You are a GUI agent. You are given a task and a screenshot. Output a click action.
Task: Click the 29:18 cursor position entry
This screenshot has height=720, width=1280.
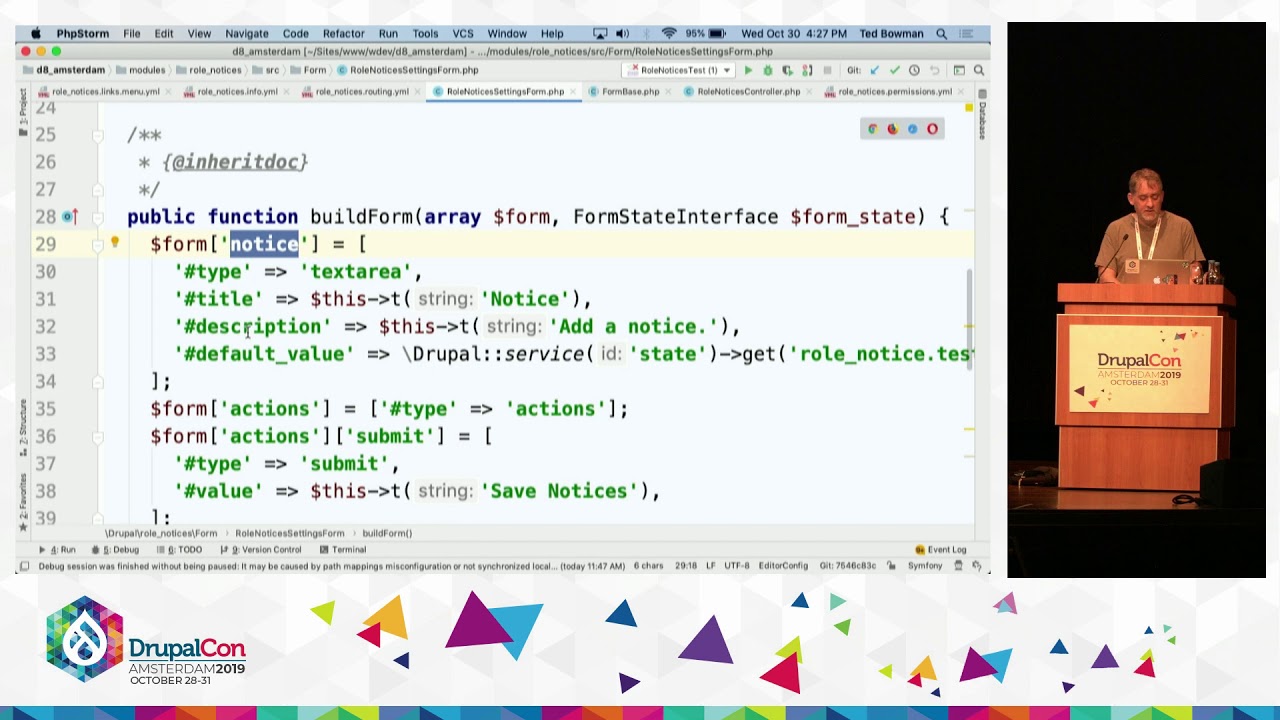(x=686, y=566)
